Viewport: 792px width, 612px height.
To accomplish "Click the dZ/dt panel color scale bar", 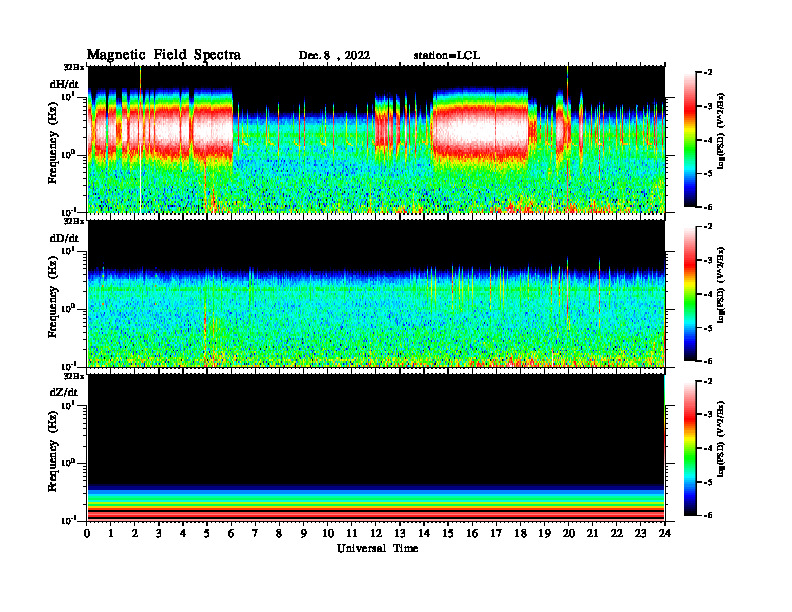I will click(690, 448).
